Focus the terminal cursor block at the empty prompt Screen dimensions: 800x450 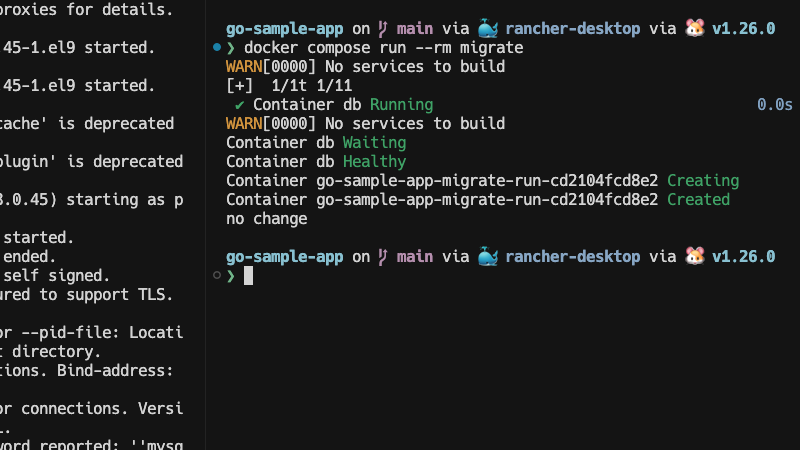(x=249, y=275)
